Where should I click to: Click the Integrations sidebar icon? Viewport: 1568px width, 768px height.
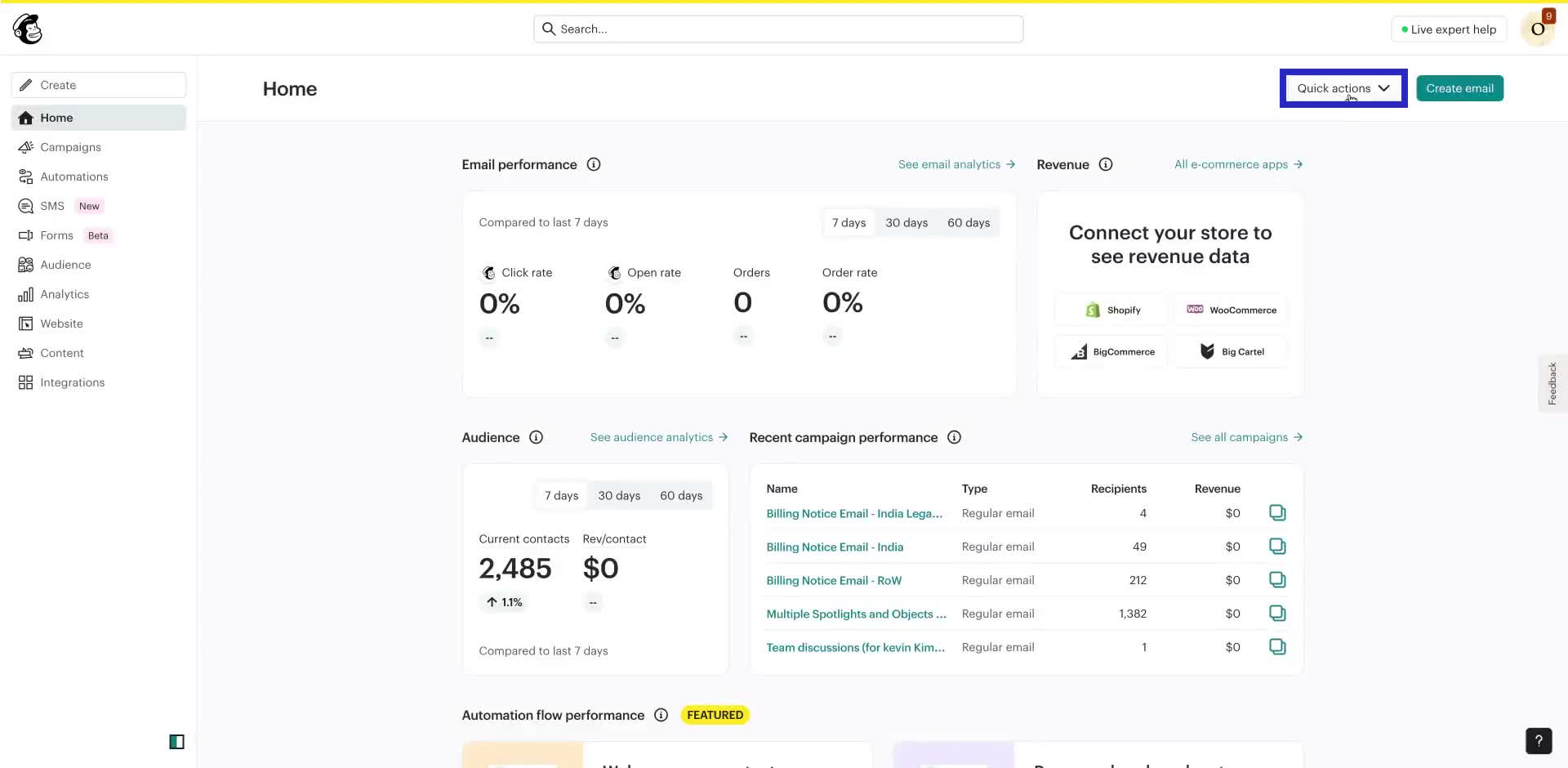tap(26, 382)
